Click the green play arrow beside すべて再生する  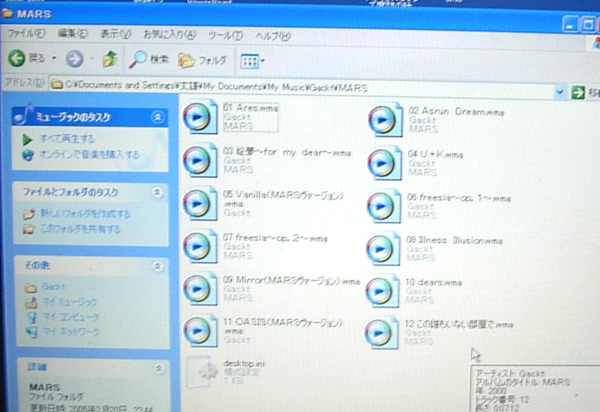tap(27, 140)
